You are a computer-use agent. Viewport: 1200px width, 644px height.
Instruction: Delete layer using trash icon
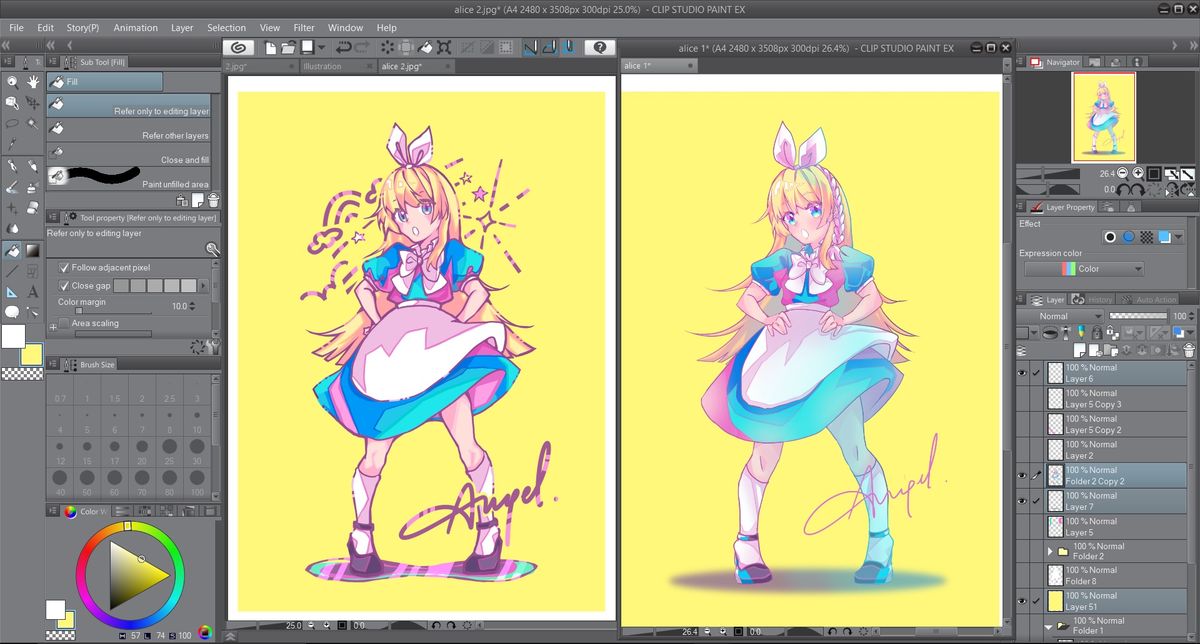pos(1190,350)
